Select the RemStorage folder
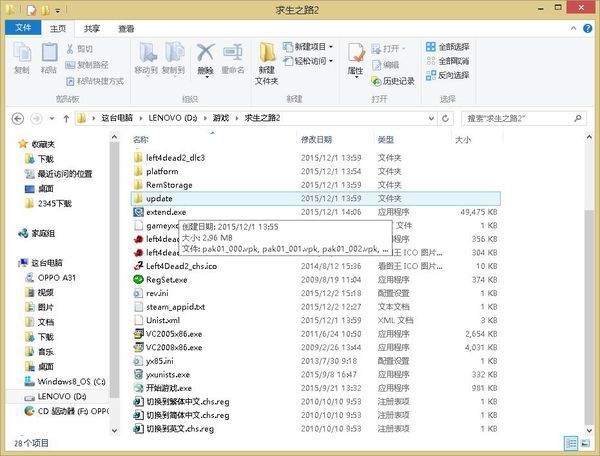This screenshot has height=456, width=600. tap(169, 185)
